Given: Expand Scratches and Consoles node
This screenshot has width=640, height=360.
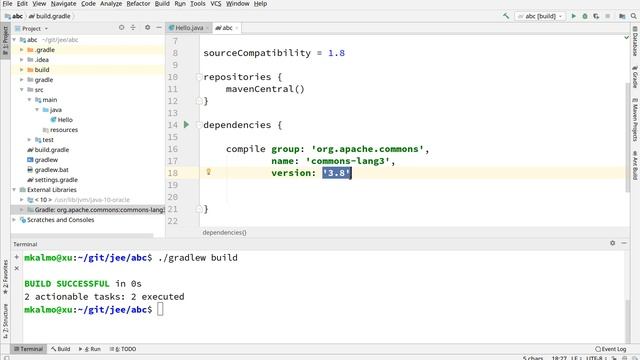Looking at the screenshot, I should [x=14, y=220].
